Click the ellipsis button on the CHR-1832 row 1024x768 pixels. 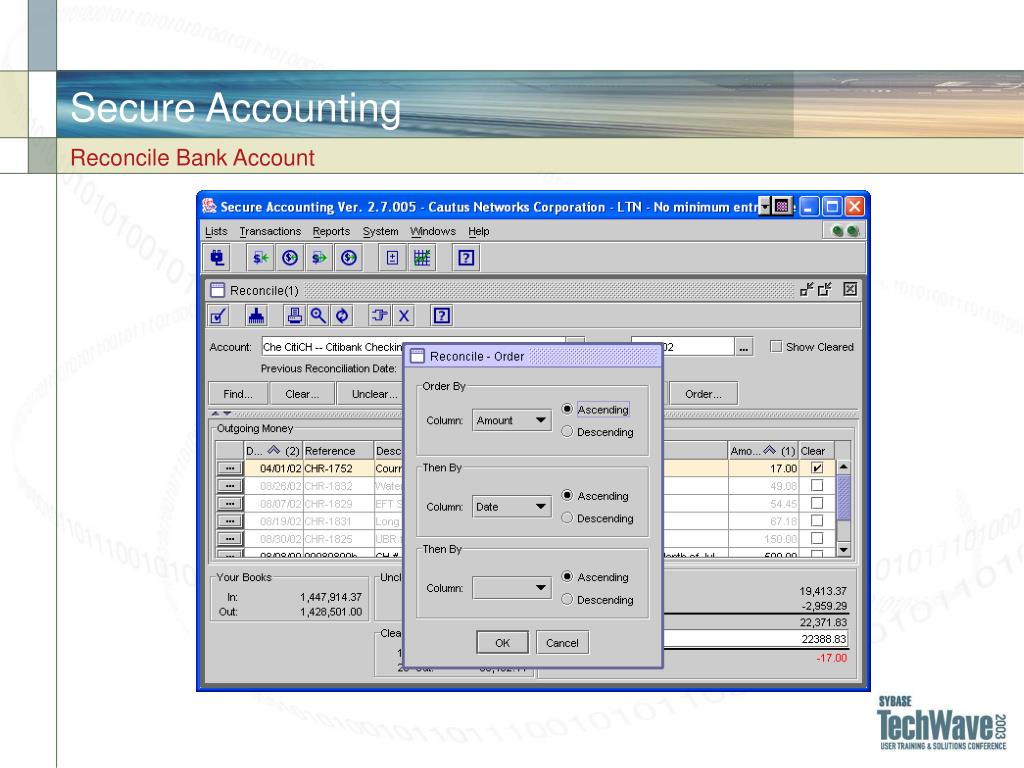[x=229, y=487]
